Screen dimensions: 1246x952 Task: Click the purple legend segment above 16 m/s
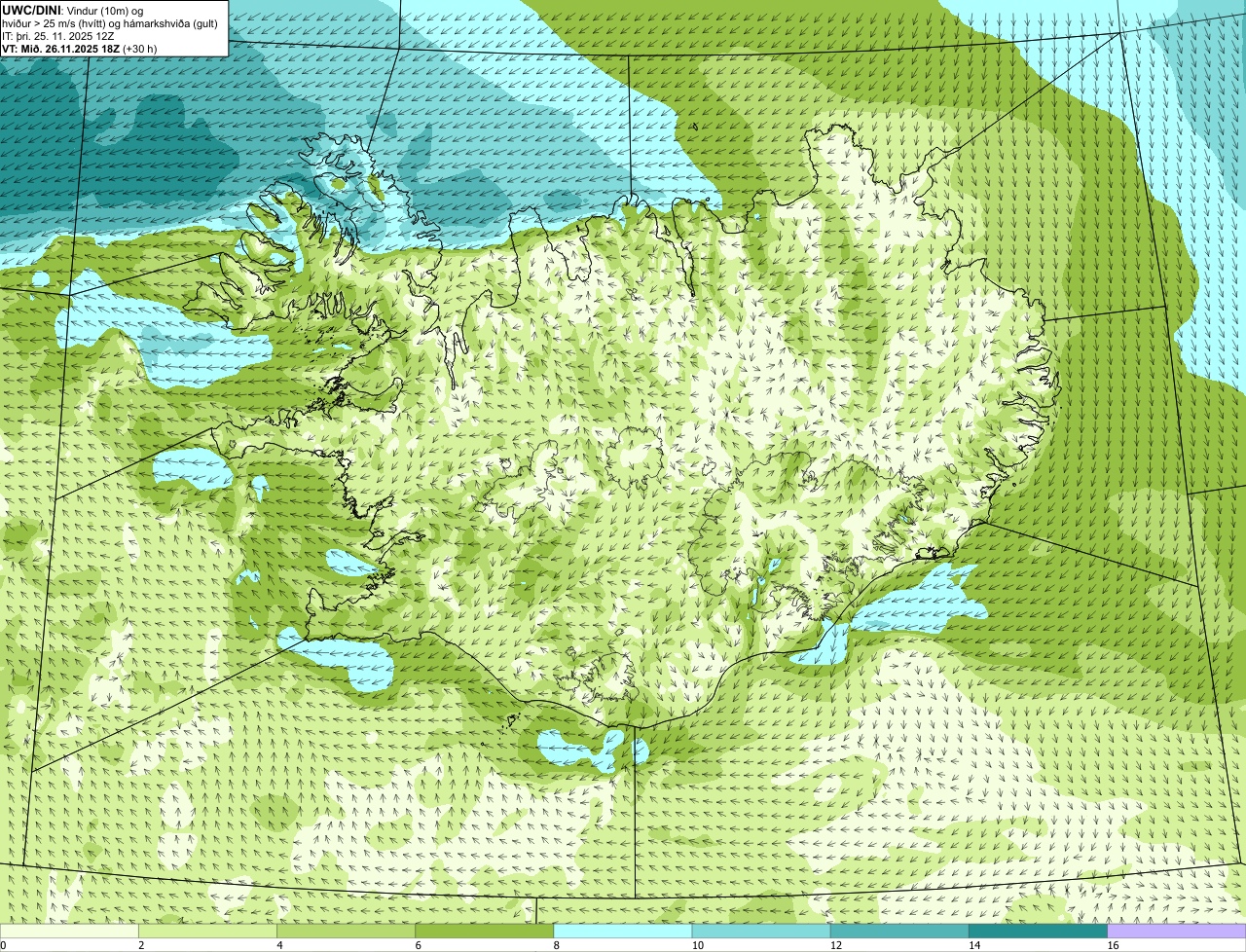[1176, 932]
